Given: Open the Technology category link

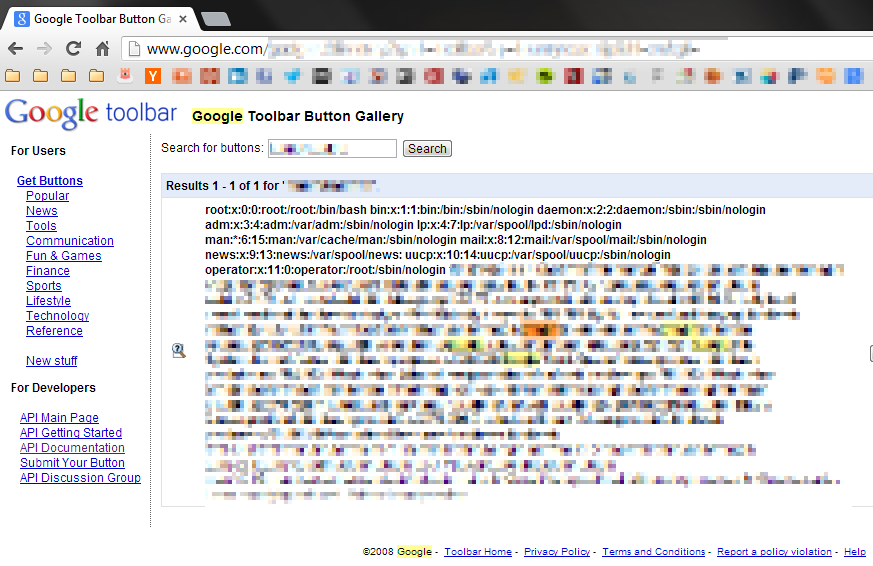Looking at the screenshot, I should [x=57, y=316].
